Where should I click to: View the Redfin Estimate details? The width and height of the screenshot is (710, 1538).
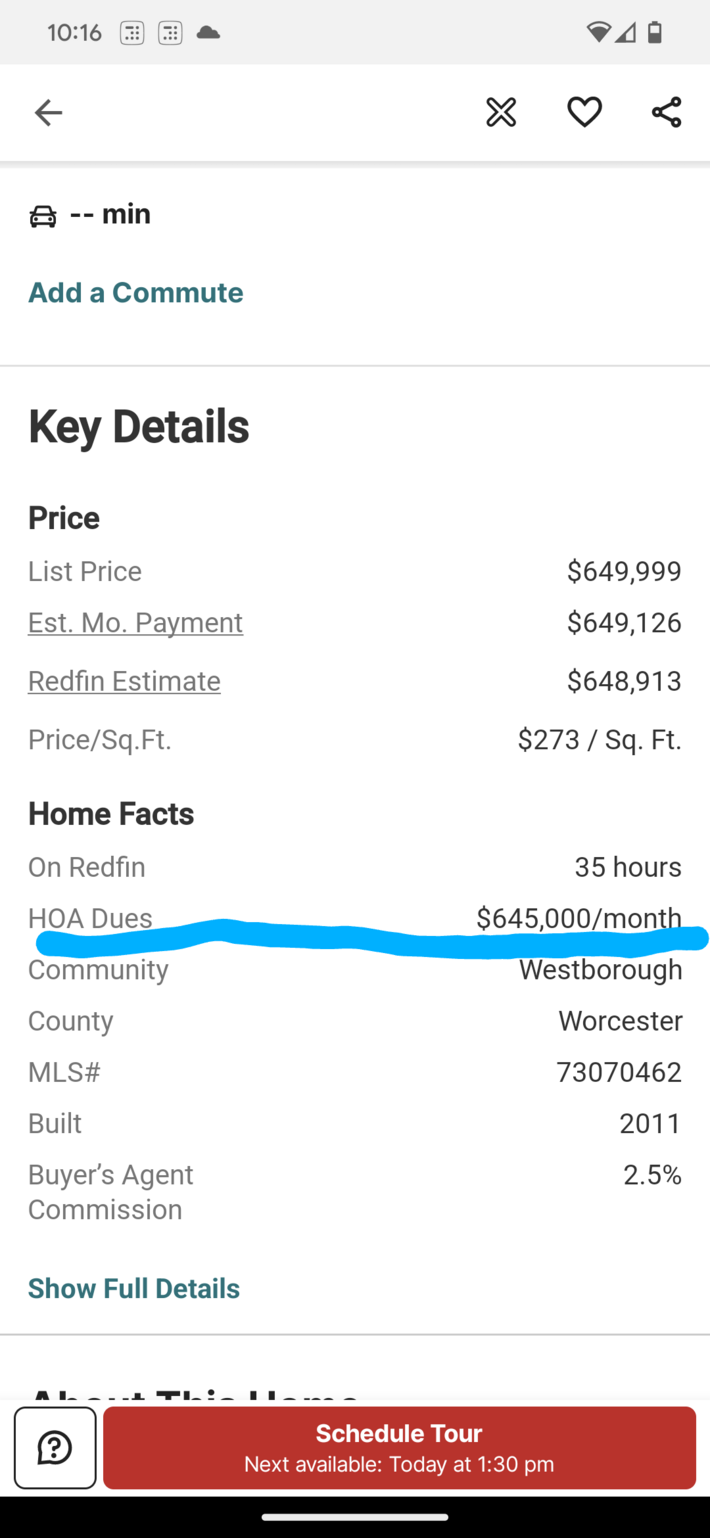click(124, 681)
